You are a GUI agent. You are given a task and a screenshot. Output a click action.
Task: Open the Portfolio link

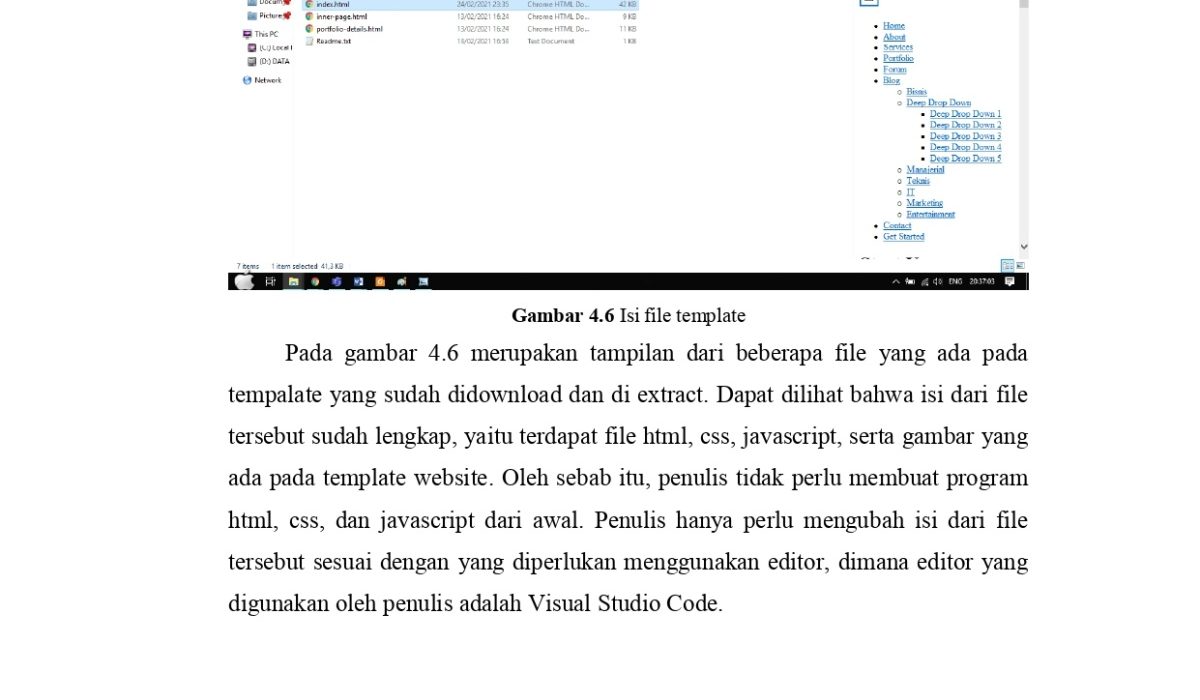click(898, 59)
